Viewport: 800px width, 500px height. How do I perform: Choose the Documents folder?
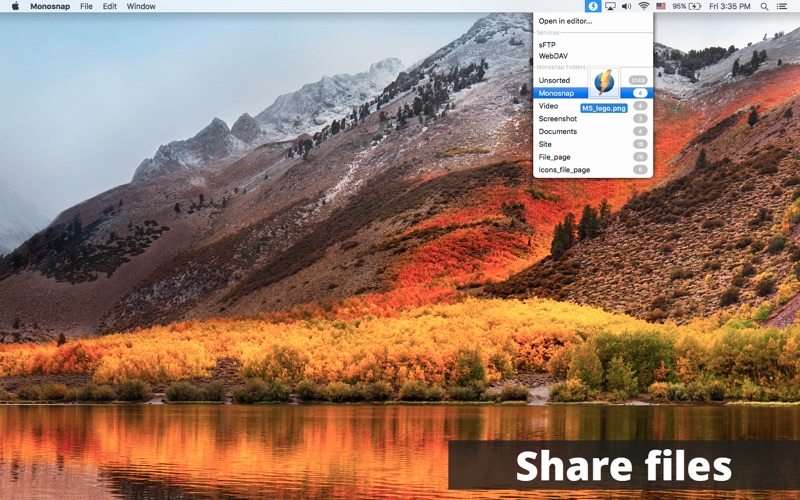[x=558, y=131]
